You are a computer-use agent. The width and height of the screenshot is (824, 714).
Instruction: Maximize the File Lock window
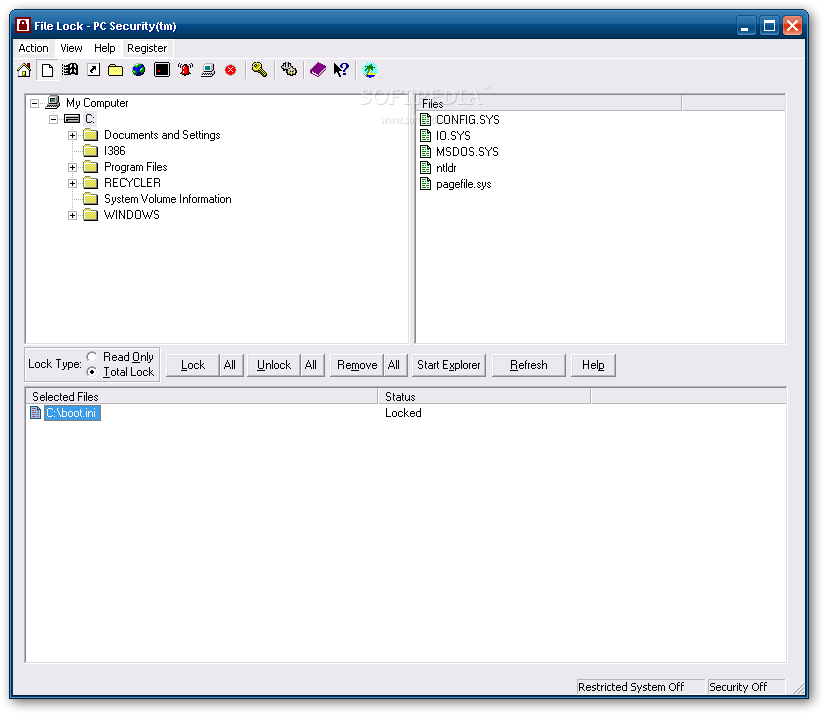(769, 25)
